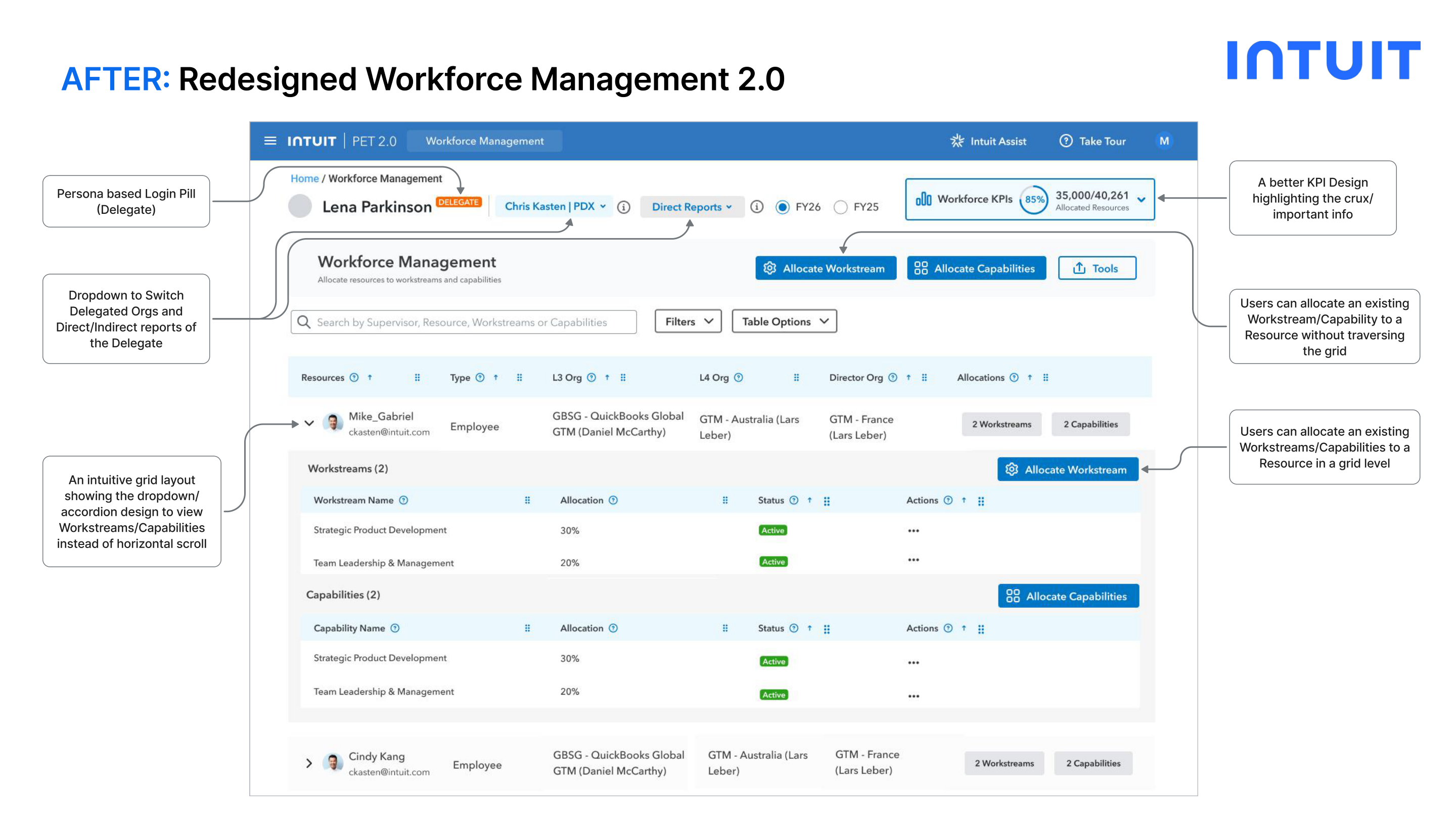
Task: Click the help icon next to Allocations column
Action: tap(1014, 377)
